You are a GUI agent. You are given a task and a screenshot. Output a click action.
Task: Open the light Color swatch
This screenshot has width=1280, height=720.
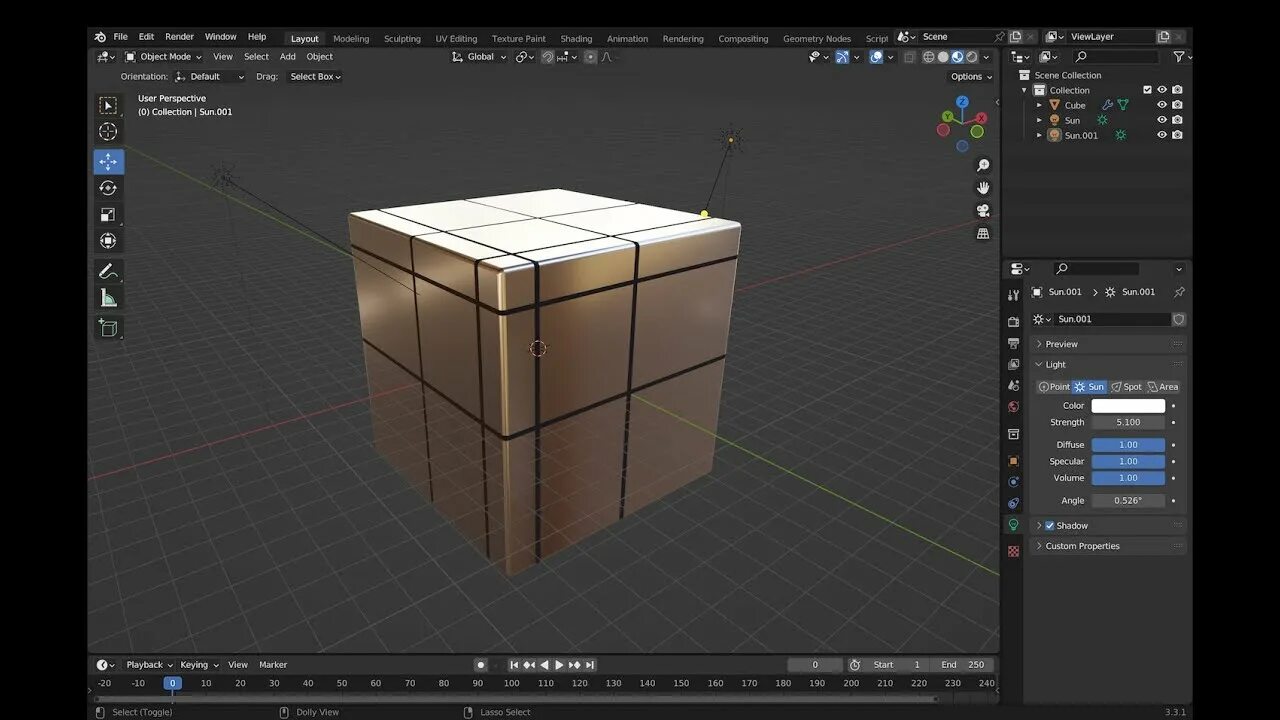point(1130,405)
